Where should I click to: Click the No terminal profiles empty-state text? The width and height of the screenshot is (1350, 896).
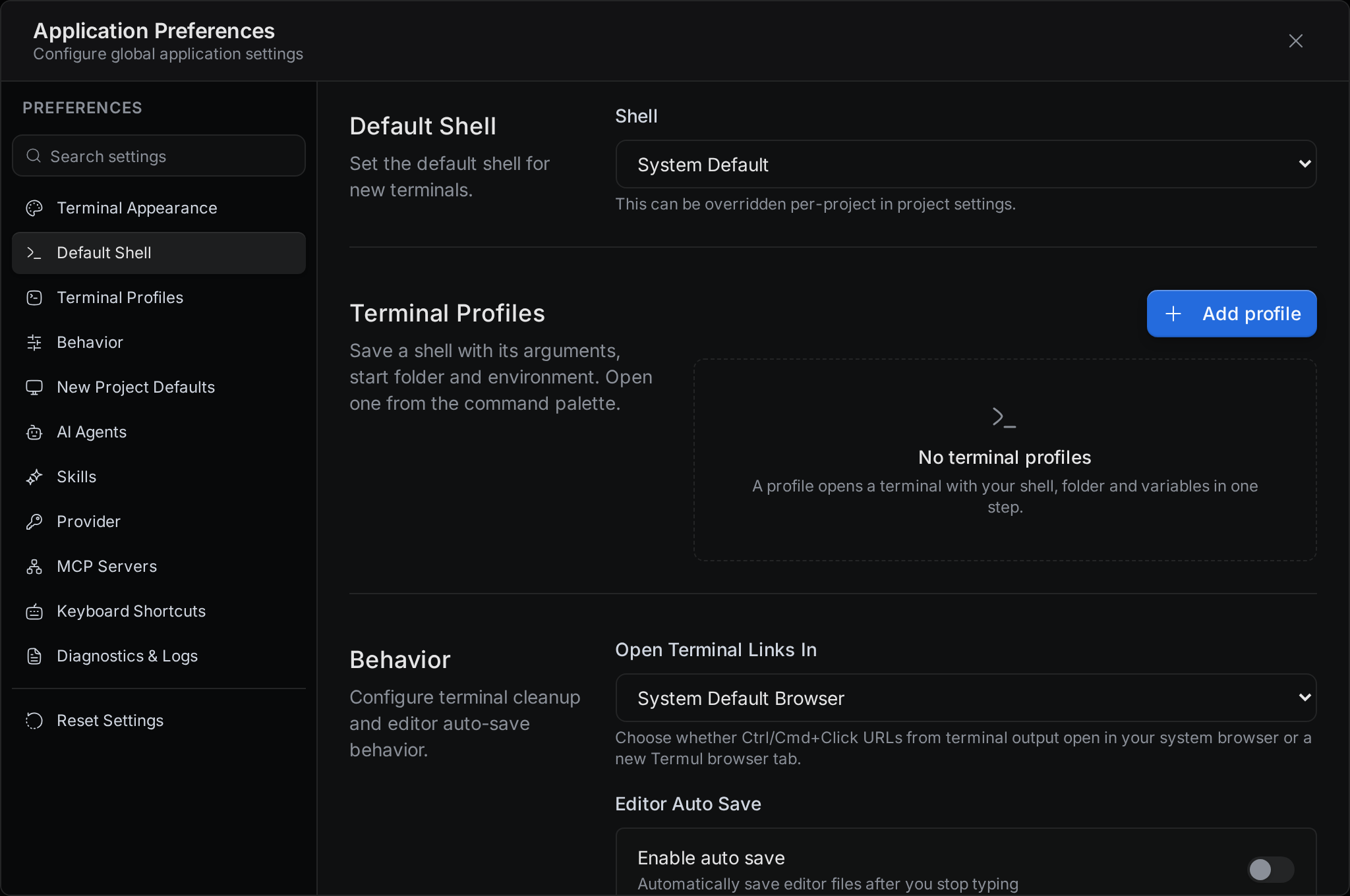[1005, 457]
